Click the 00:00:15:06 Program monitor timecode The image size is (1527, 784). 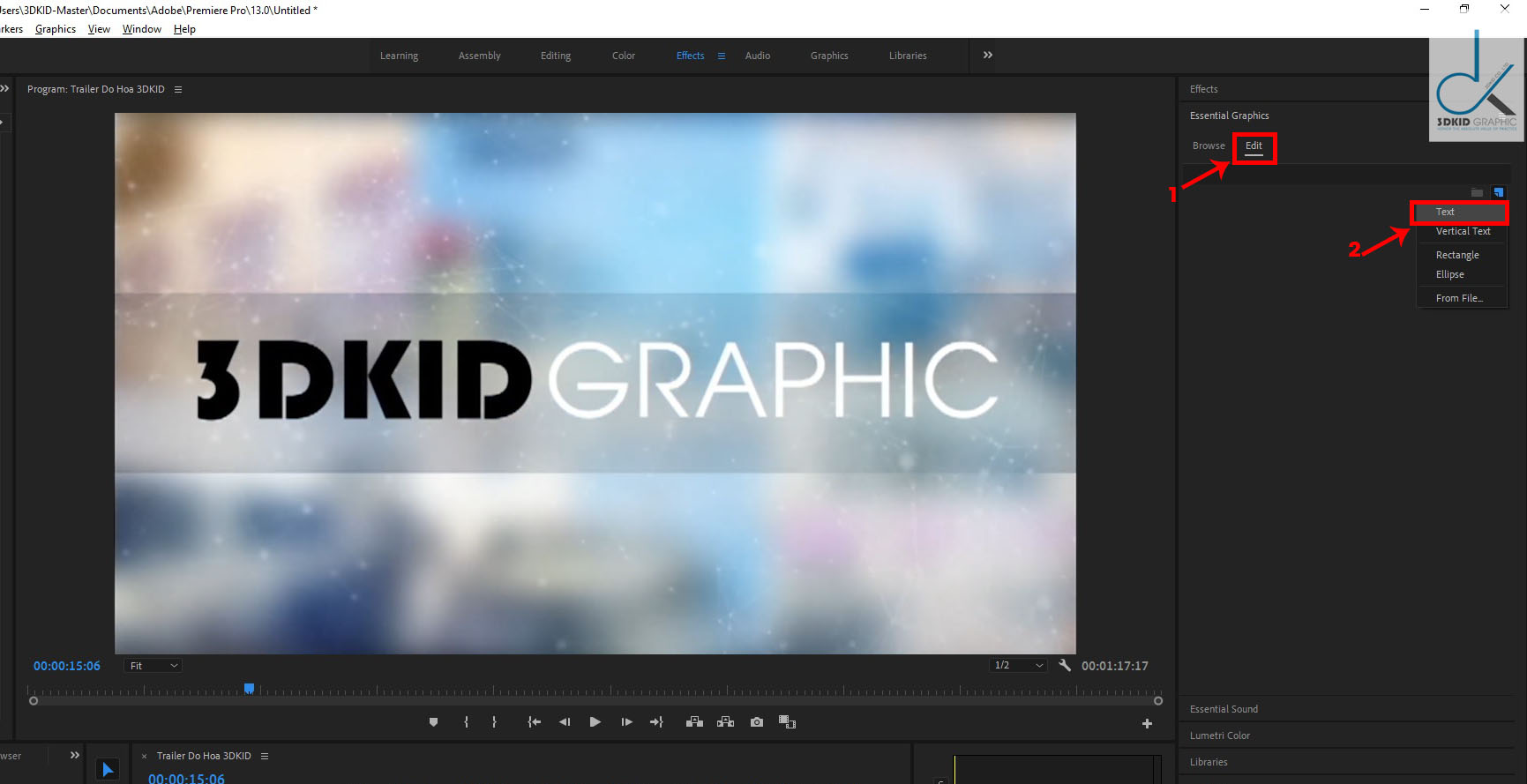tap(67, 666)
